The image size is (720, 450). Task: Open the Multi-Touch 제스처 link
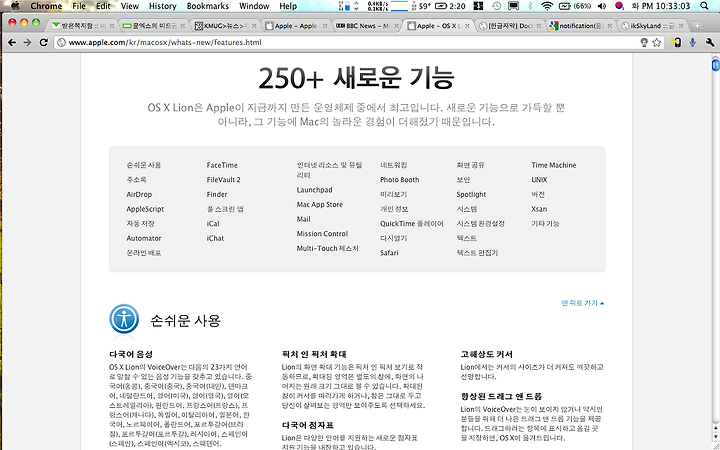pos(327,248)
